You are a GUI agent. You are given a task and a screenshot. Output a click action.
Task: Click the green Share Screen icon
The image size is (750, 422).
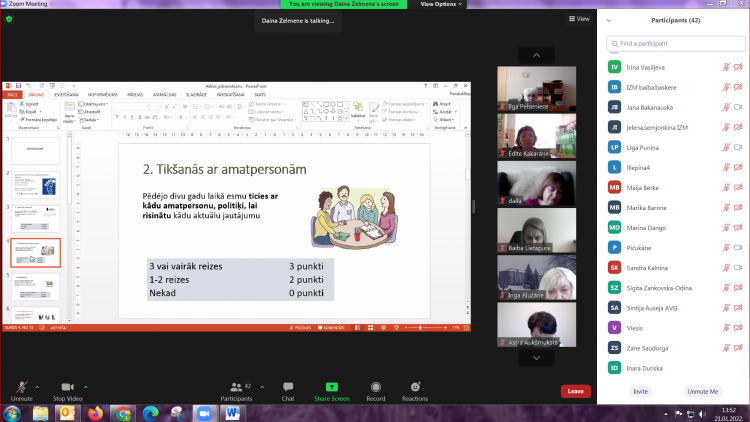(x=331, y=386)
